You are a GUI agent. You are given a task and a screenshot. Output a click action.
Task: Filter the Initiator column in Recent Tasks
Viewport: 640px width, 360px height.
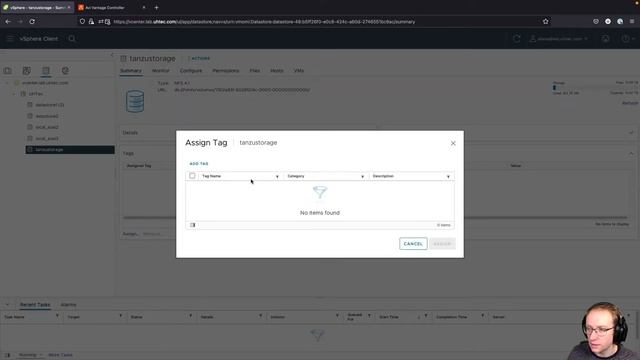pyautogui.click(x=337, y=316)
